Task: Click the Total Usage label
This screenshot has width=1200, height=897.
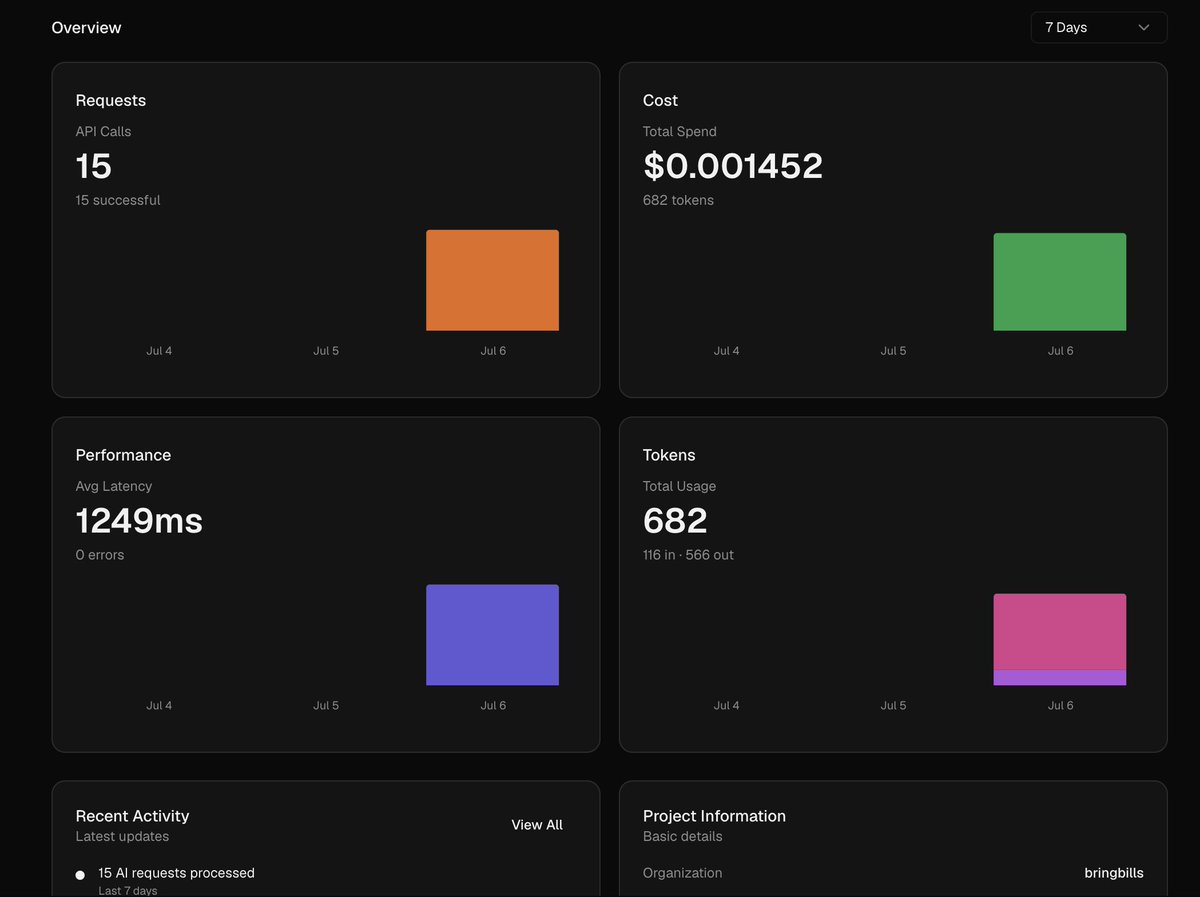Action: [679, 486]
